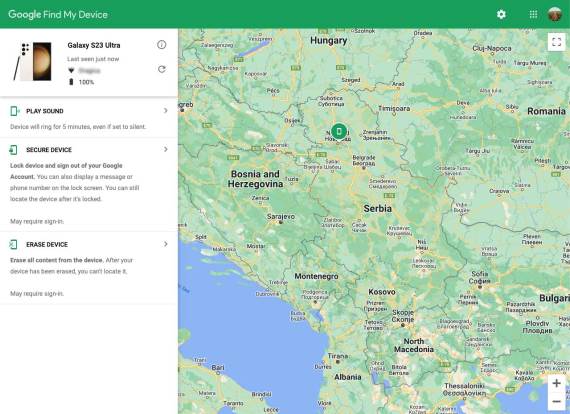Click Bosnia and Herzegovina map label
This screenshot has width=570, height=414.
255,179
